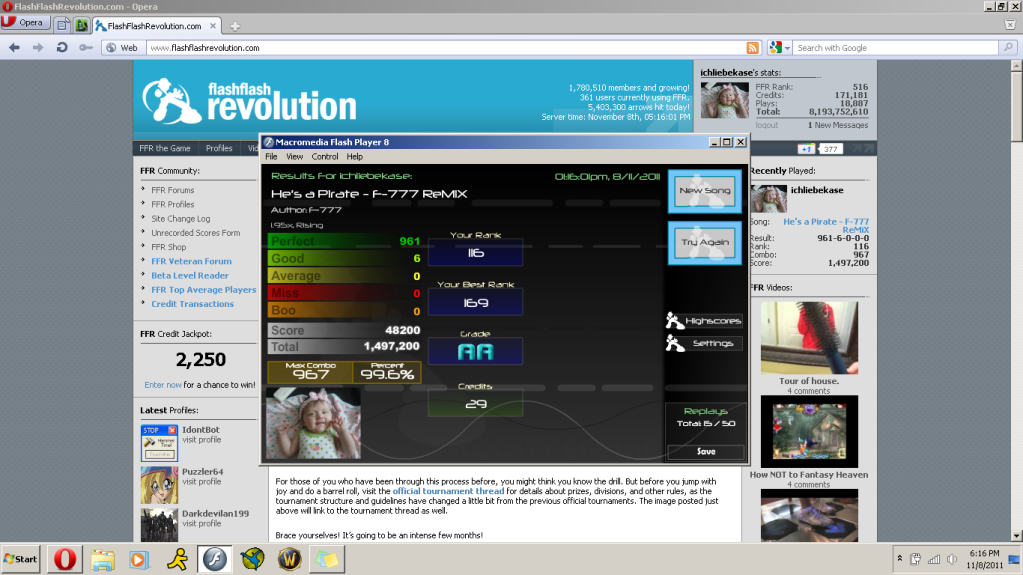This screenshot has width=1023, height=575.
Task: Select the Profiles tab in site navigation
Action: (x=219, y=148)
